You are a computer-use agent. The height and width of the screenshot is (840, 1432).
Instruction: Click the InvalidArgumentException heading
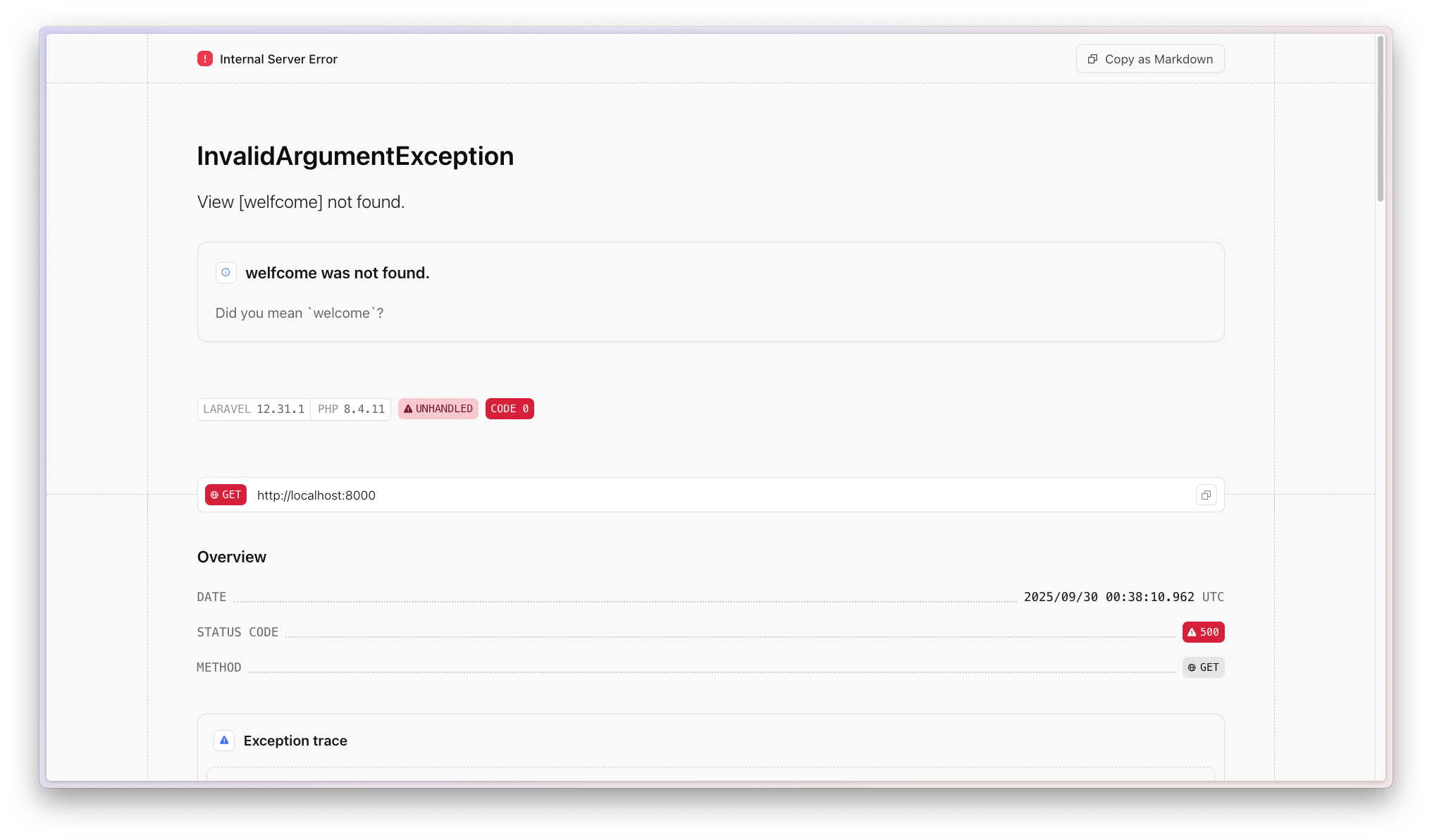355,156
